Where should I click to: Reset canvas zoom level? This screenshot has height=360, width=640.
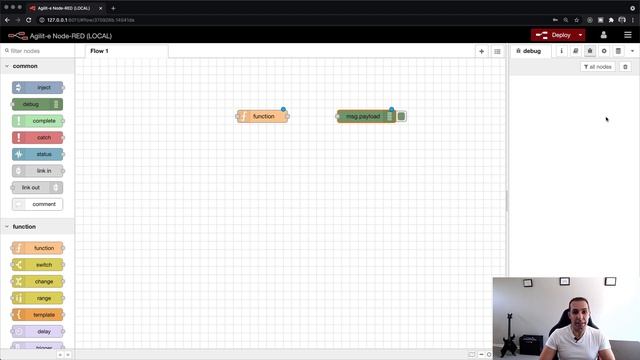point(489,355)
